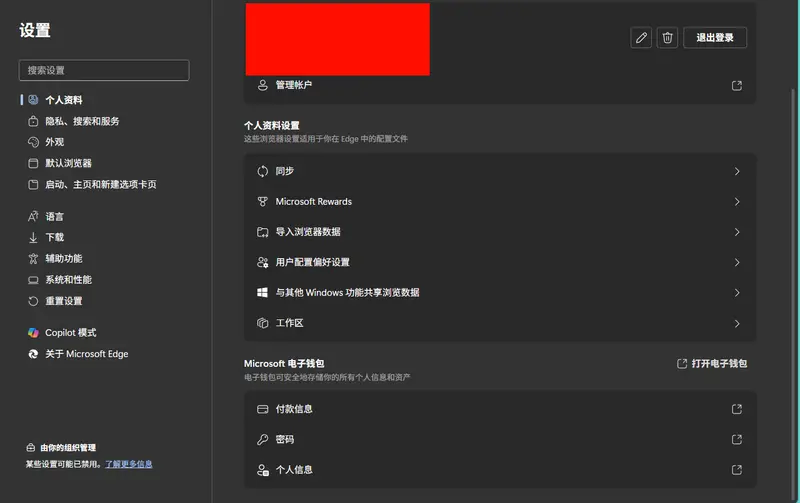Expand the 用户配置偏好设置 chevron
Image resolution: width=800 pixels, height=503 pixels.
737,262
